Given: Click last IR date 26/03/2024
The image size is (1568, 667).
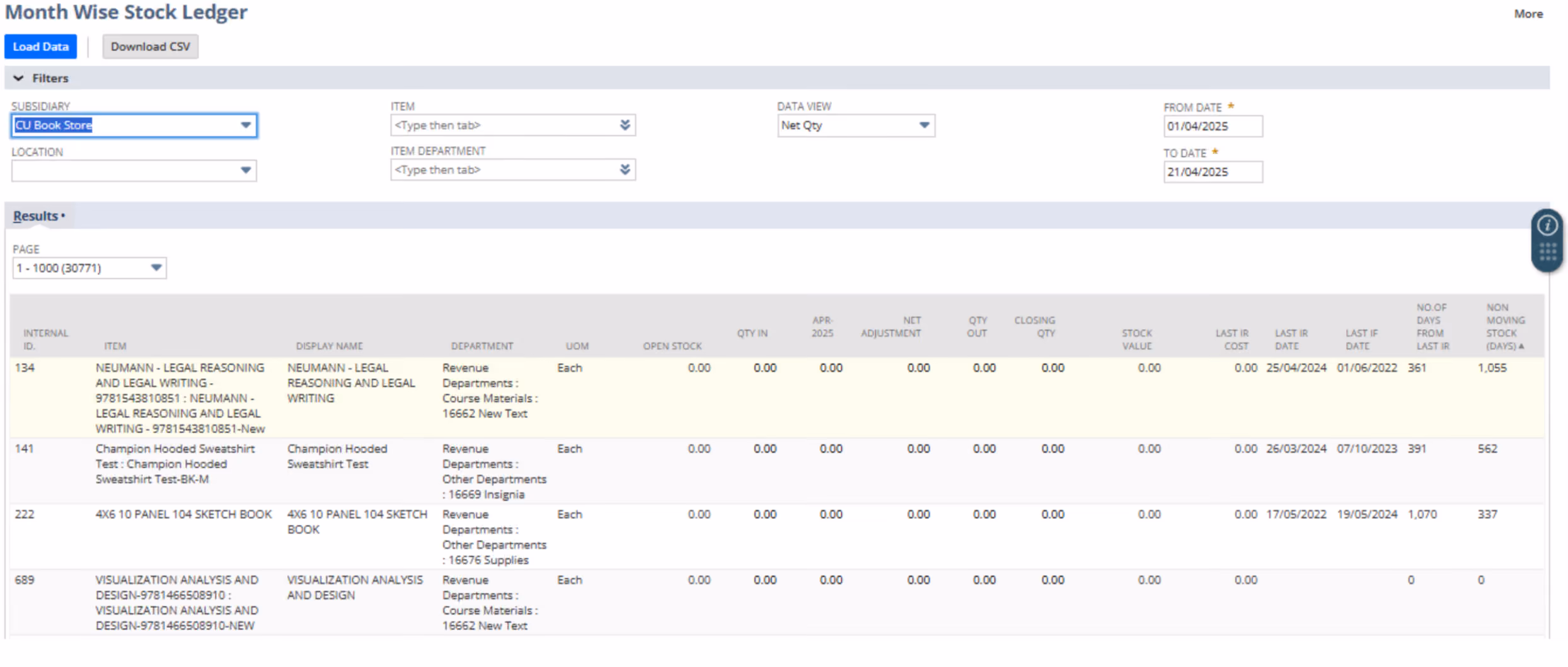Looking at the screenshot, I should (1296, 449).
